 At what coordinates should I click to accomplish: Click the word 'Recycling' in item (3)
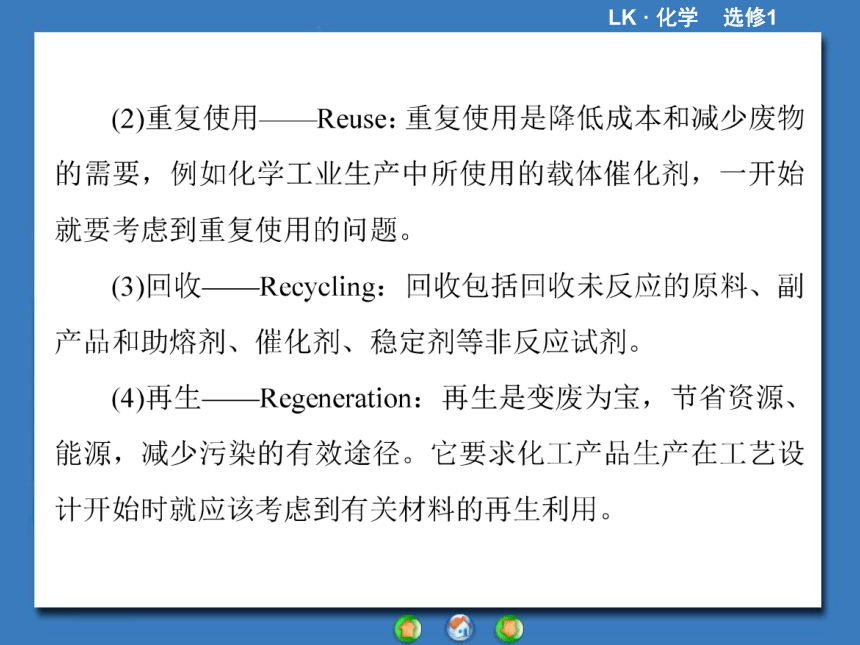click(318, 287)
